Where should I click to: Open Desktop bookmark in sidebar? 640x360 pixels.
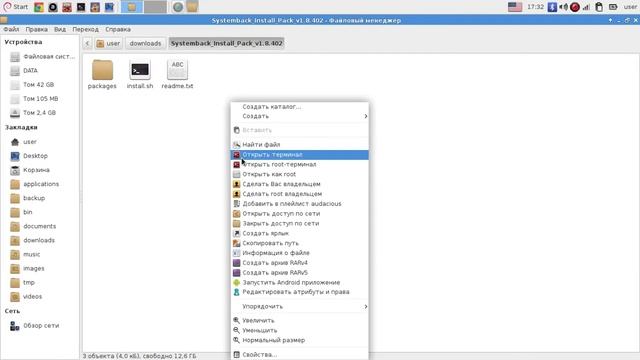[x=29, y=156]
